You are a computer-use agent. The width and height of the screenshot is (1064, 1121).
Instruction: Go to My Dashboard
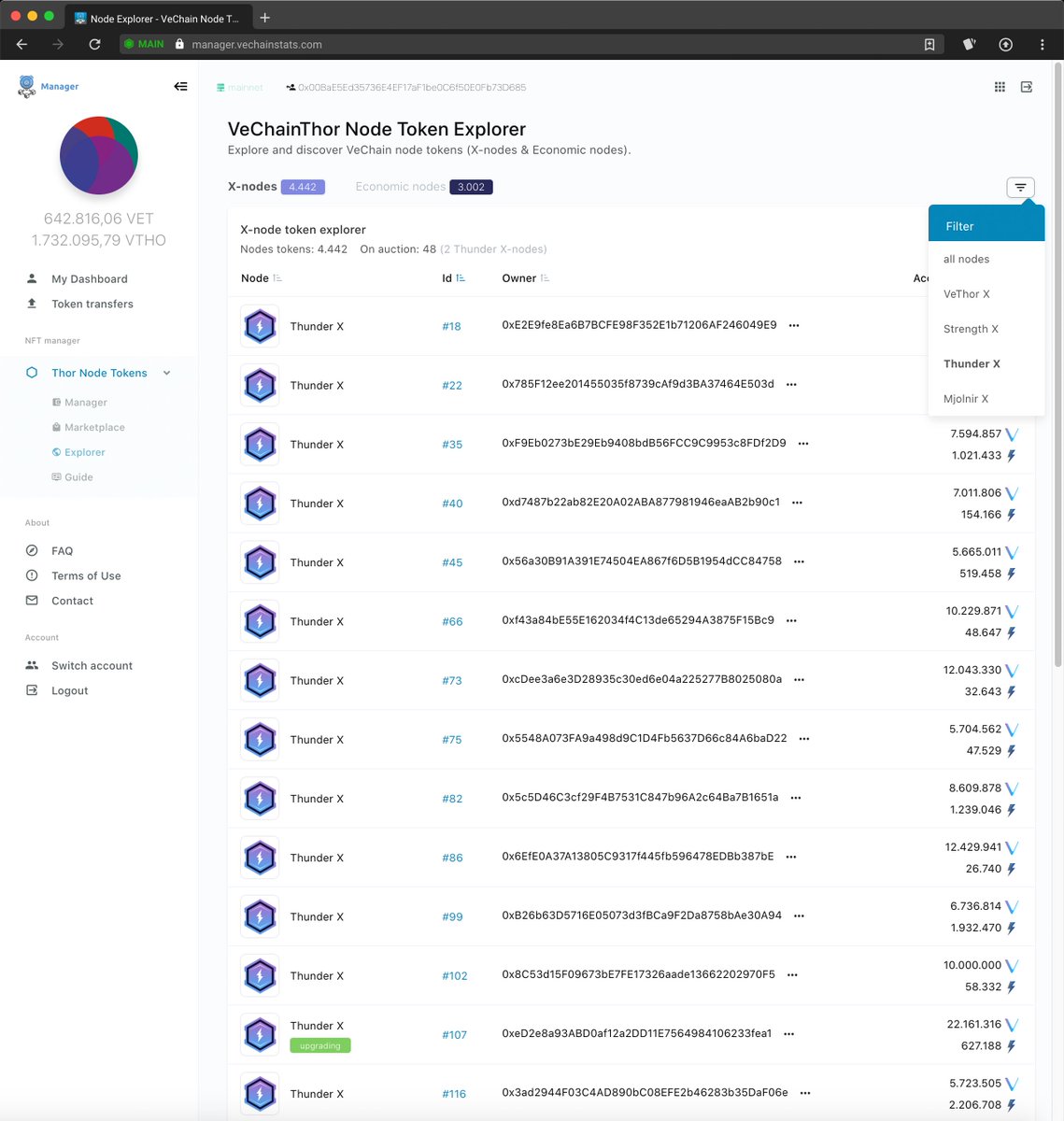click(x=90, y=278)
